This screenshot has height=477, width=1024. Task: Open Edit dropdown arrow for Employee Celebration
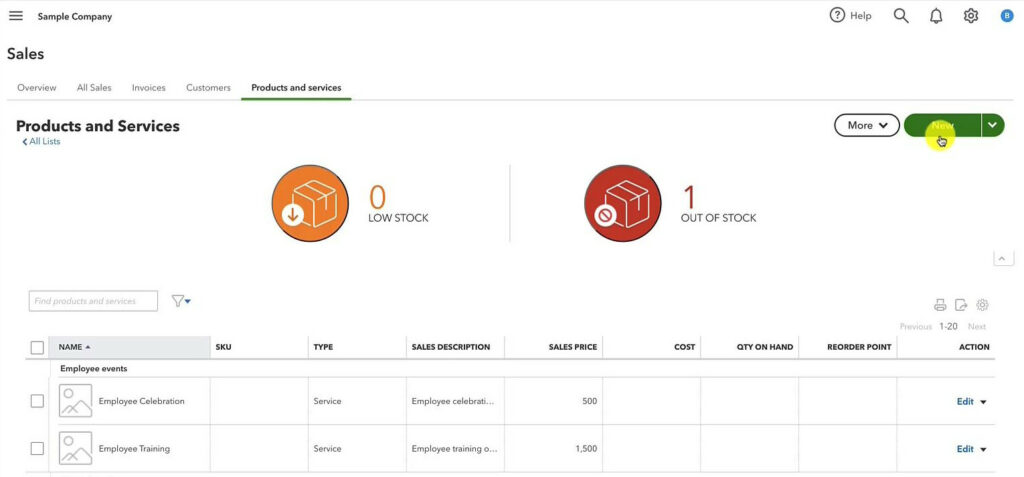coord(984,402)
